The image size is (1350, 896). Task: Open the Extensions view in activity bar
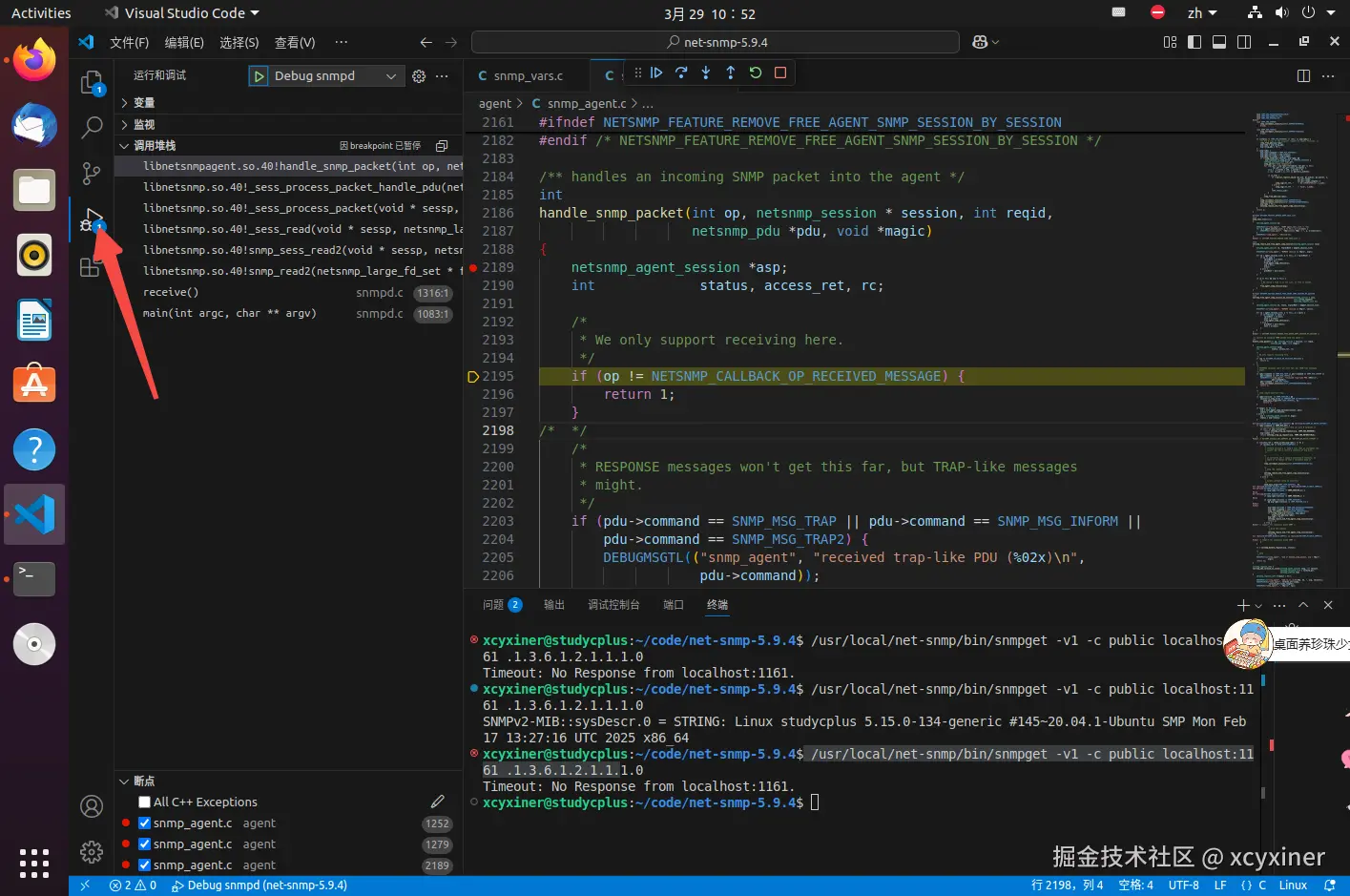point(91,268)
